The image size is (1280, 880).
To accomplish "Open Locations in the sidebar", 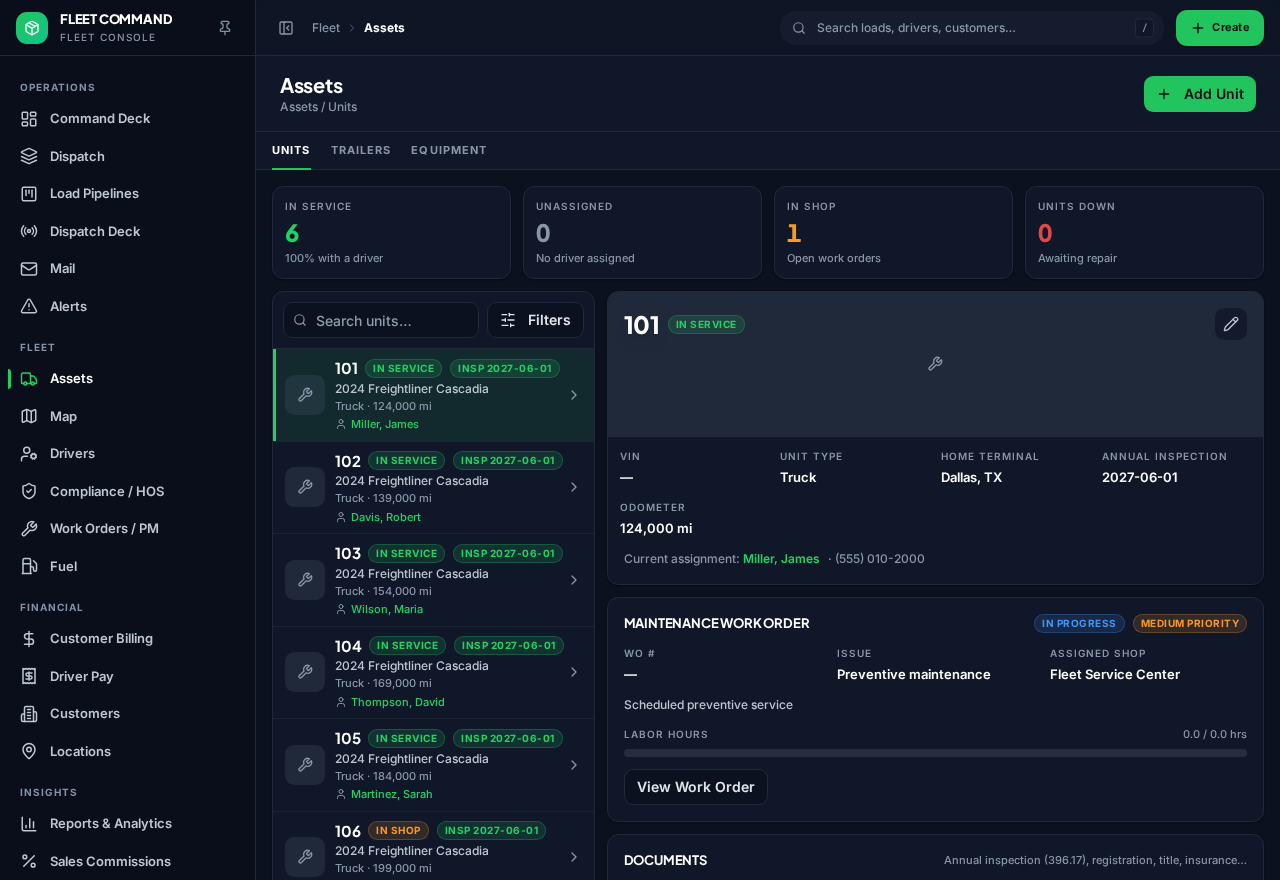I will point(128,751).
